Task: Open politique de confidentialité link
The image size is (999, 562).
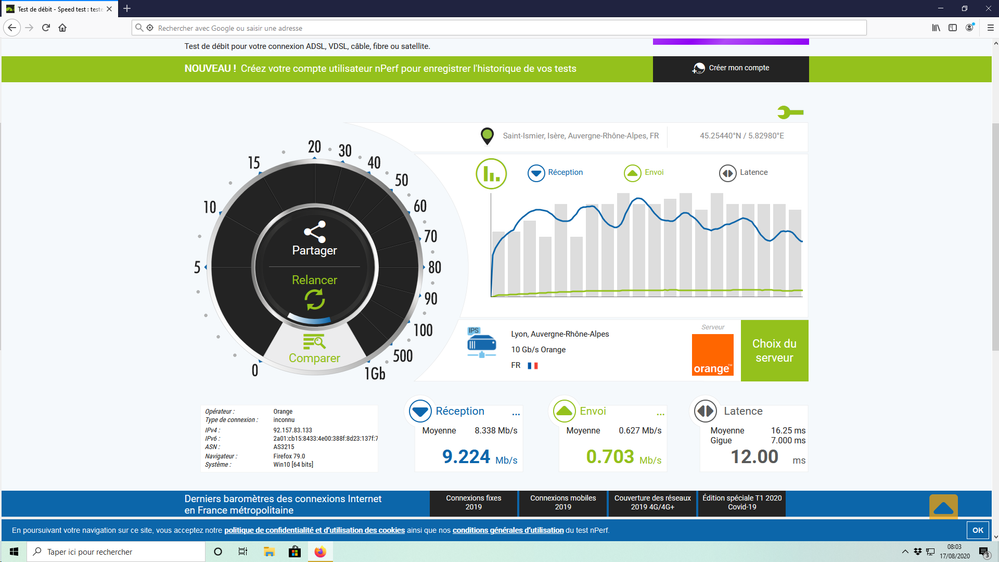Action: coord(314,530)
